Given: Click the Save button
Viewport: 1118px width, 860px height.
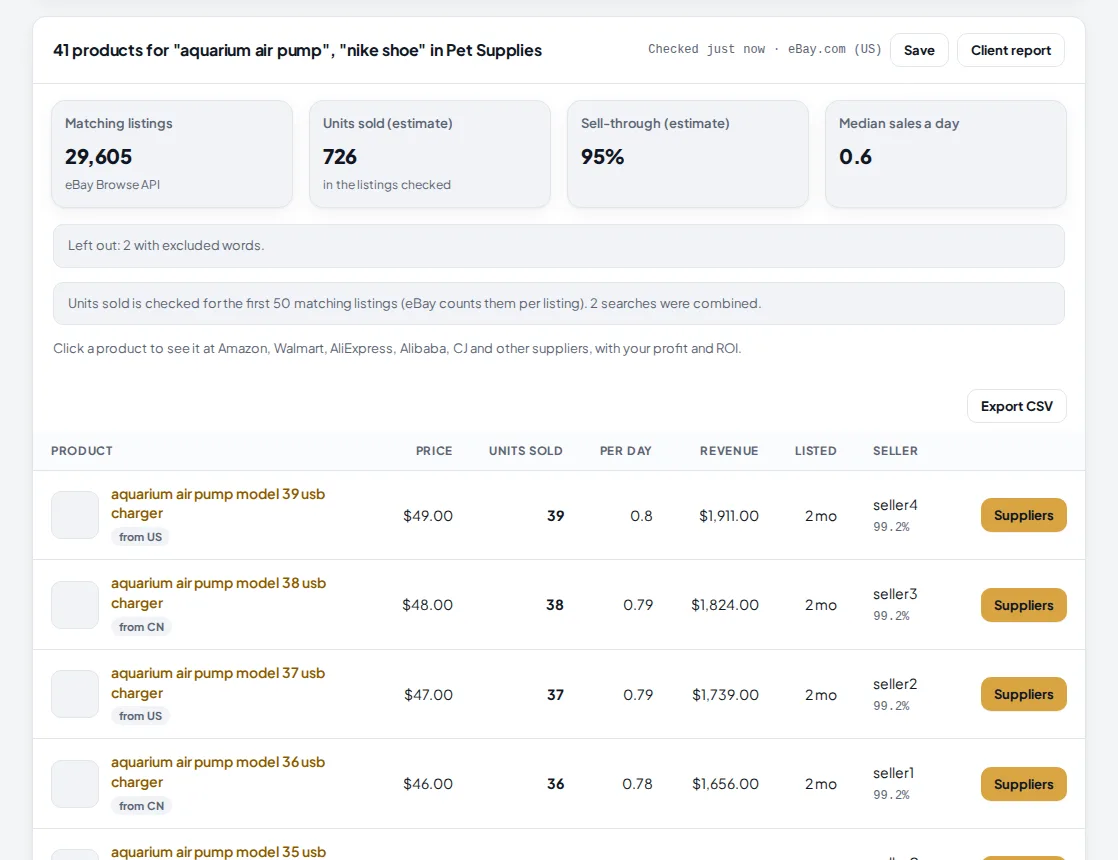Looking at the screenshot, I should tap(918, 50).
